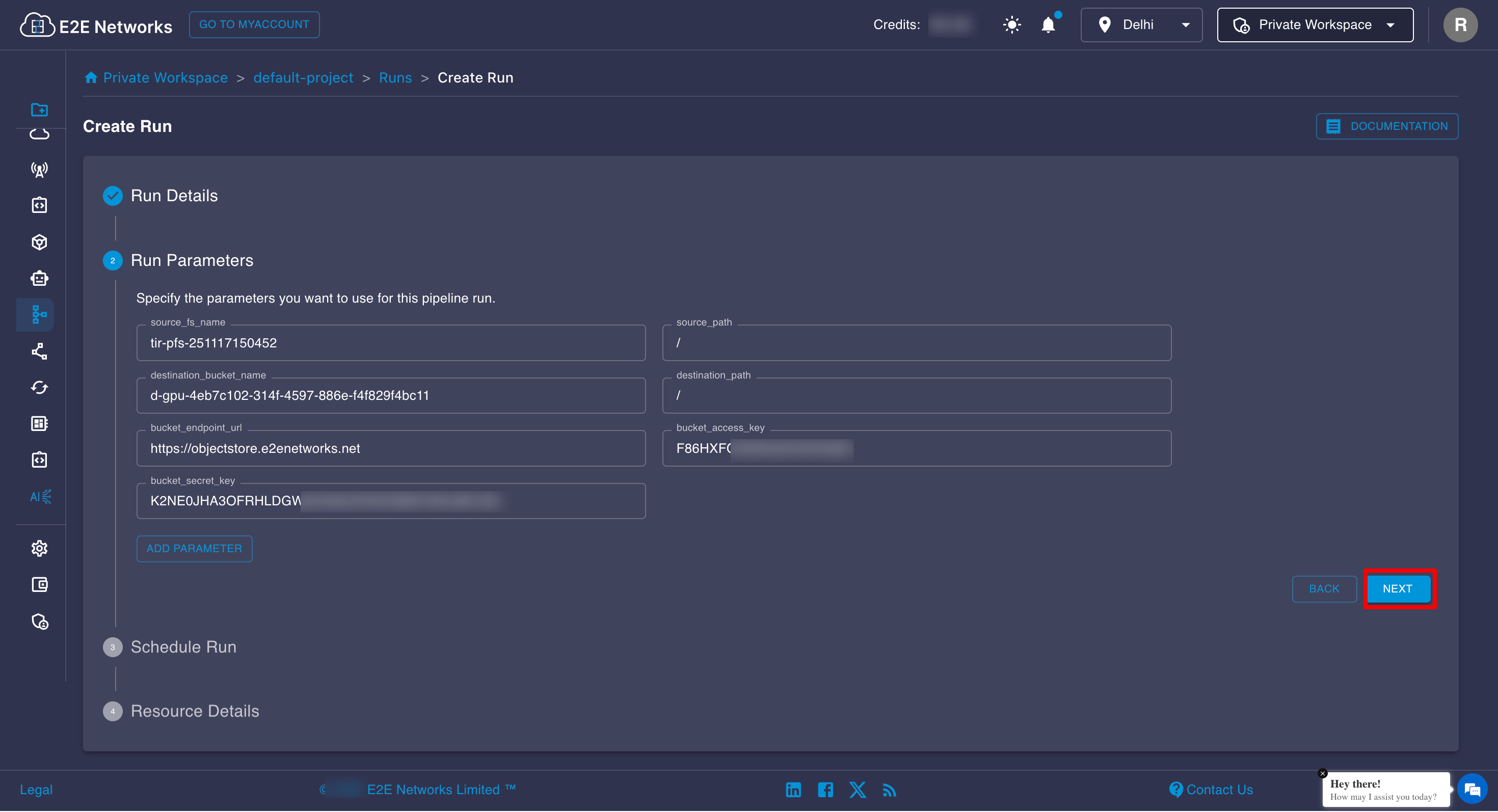1498x812 pixels.
Task: Navigate to the default-project breadcrumb
Action: (303, 77)
